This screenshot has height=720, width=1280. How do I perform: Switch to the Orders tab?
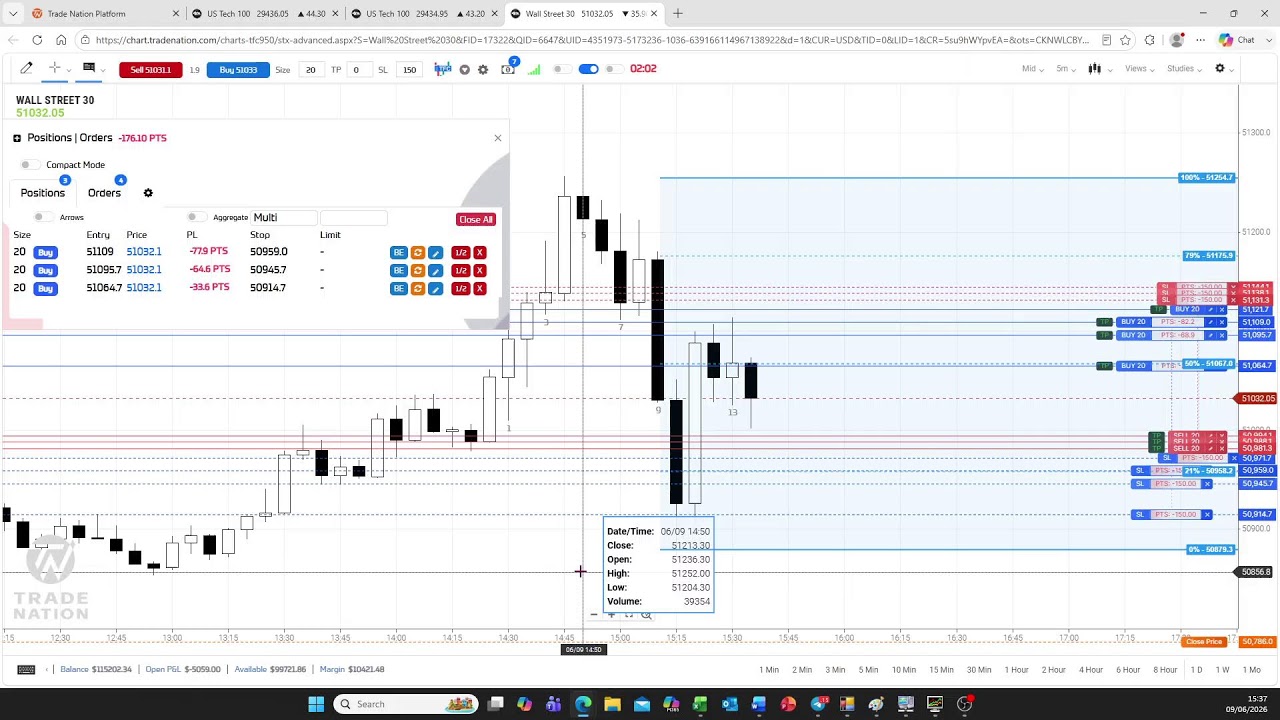[104, 193]
